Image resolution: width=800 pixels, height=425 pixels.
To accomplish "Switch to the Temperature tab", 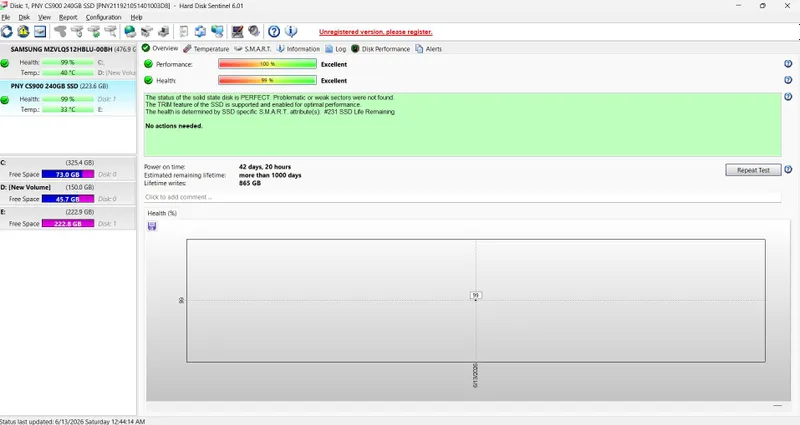I will (206, 49).
